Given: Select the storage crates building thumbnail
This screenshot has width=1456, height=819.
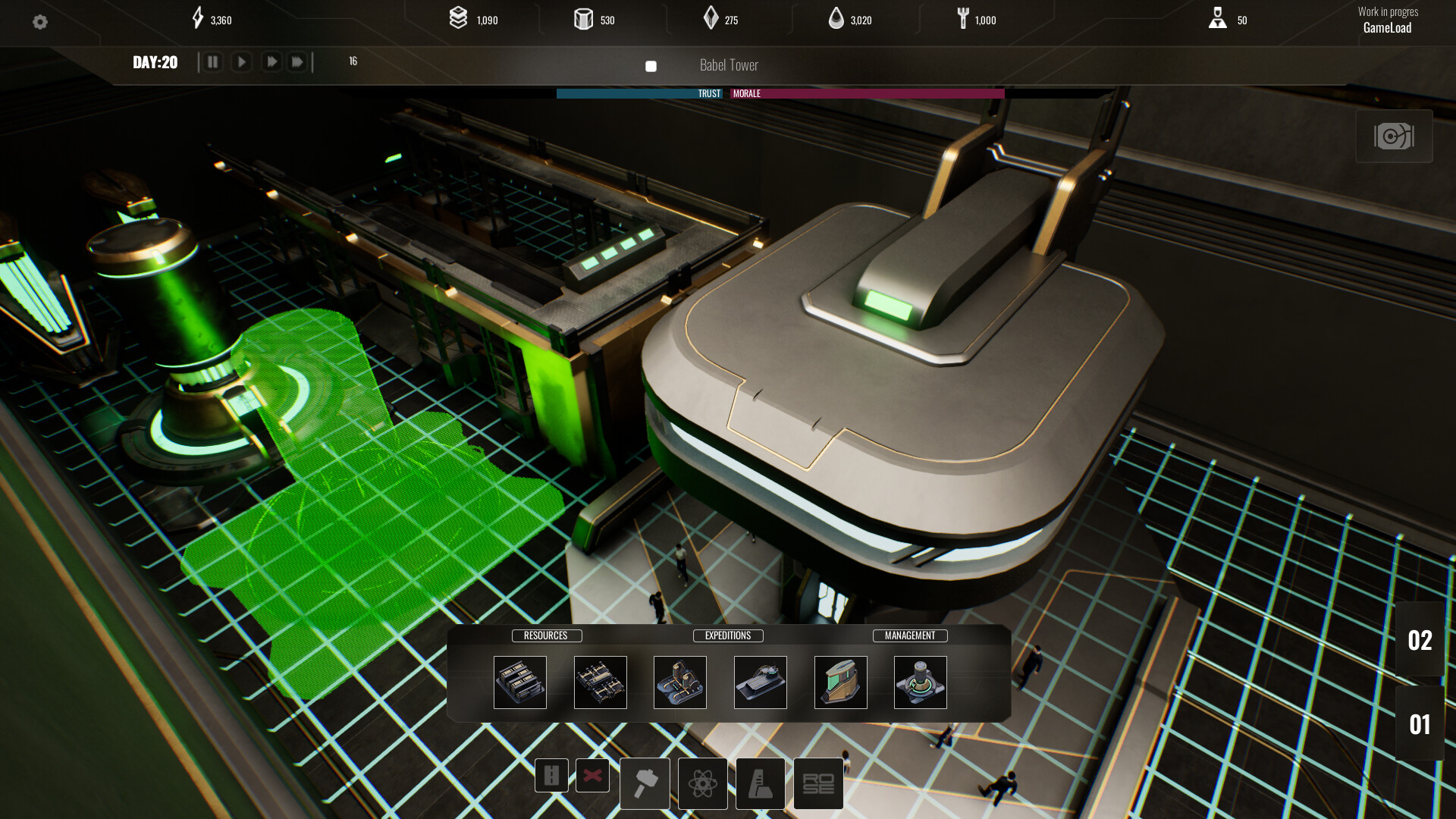Looking at the screenshot, I should [x=520, y=682].
